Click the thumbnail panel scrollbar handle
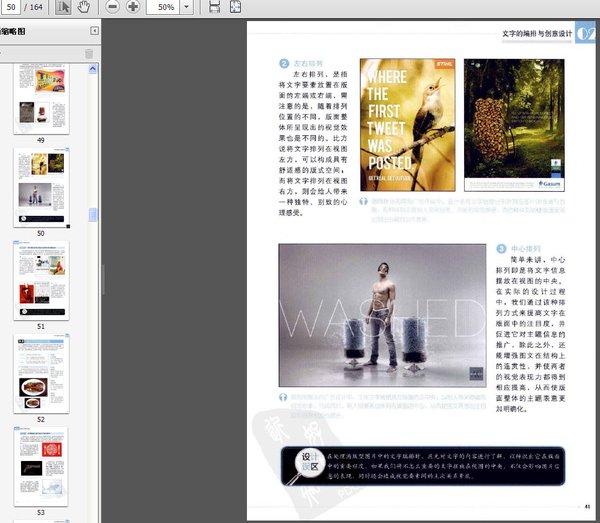The height and width of the screenshot is (523, 600). coord(93,215)
